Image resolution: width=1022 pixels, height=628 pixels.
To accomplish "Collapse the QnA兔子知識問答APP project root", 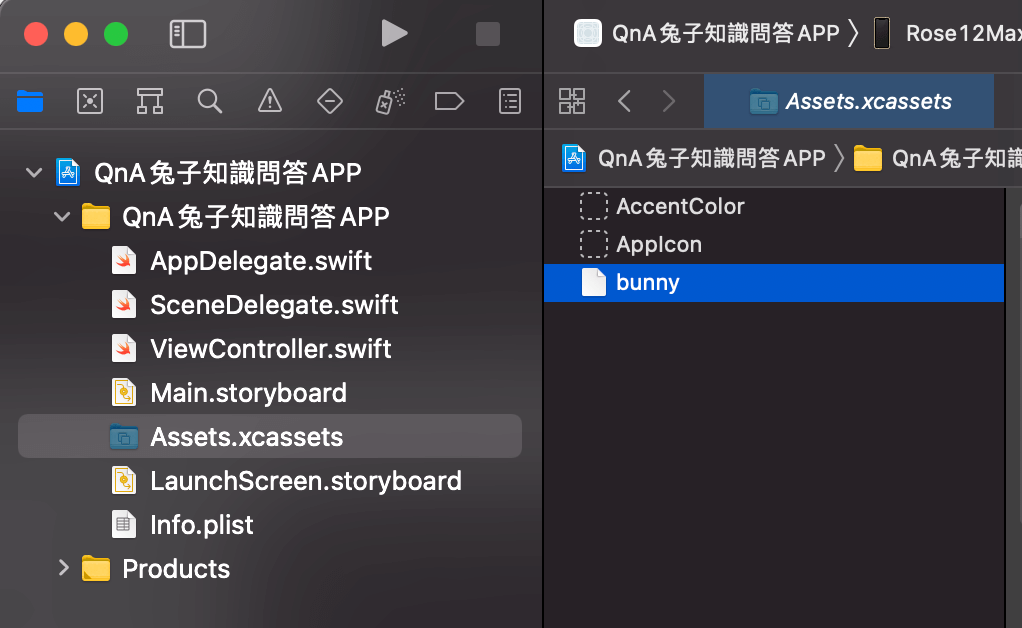I will tap(33, 171).
